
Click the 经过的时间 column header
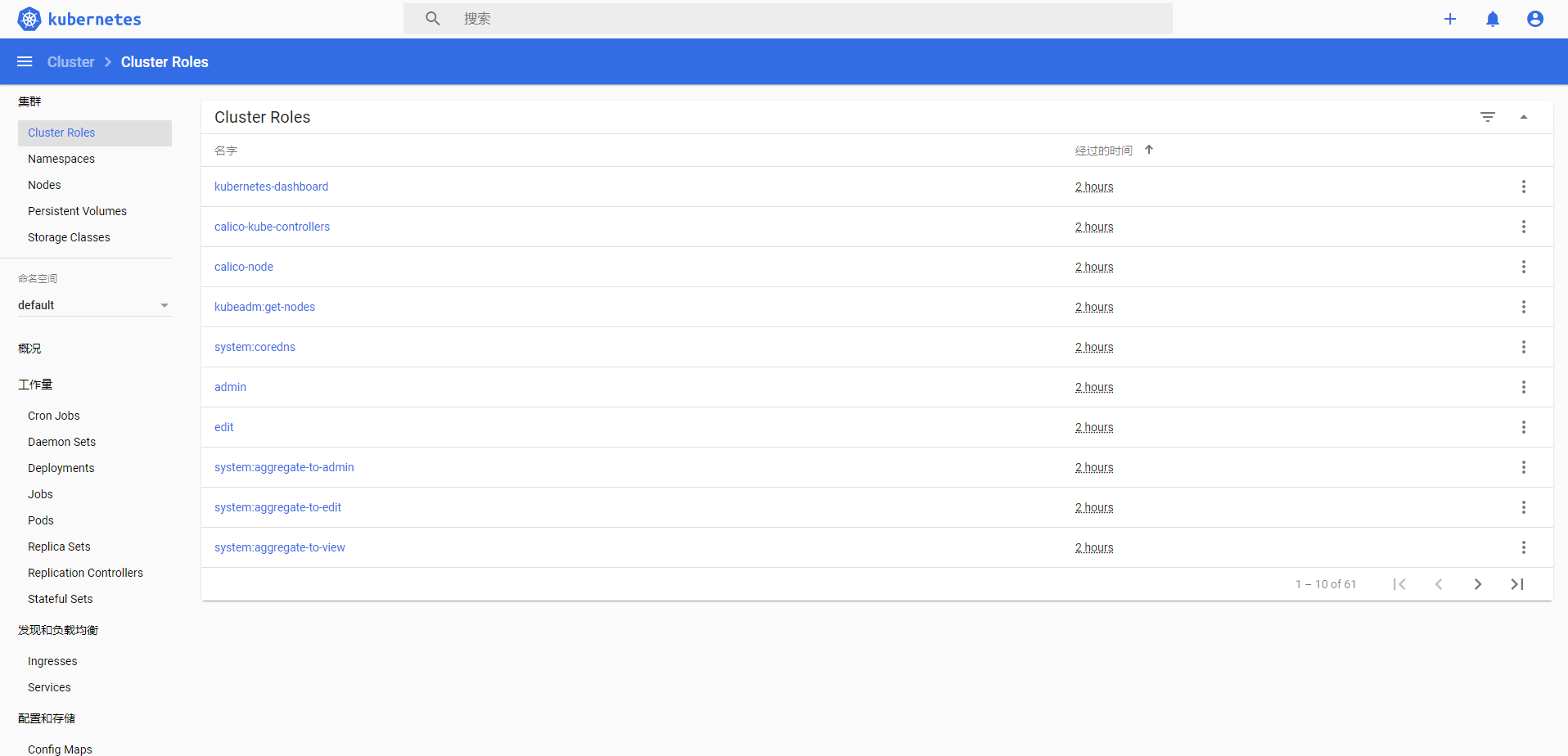[1103, 151]
